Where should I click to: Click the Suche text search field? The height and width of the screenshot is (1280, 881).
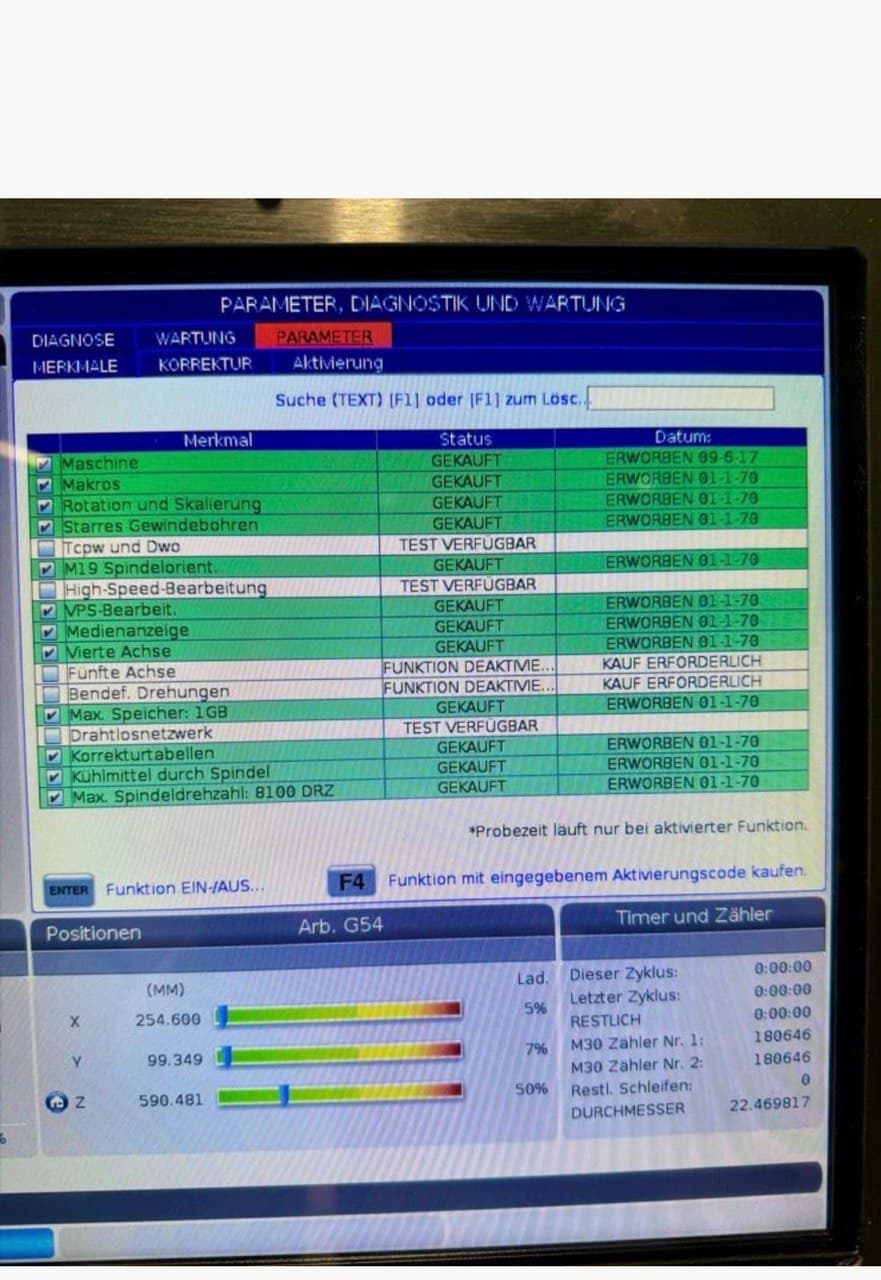(x=682, y=398)
